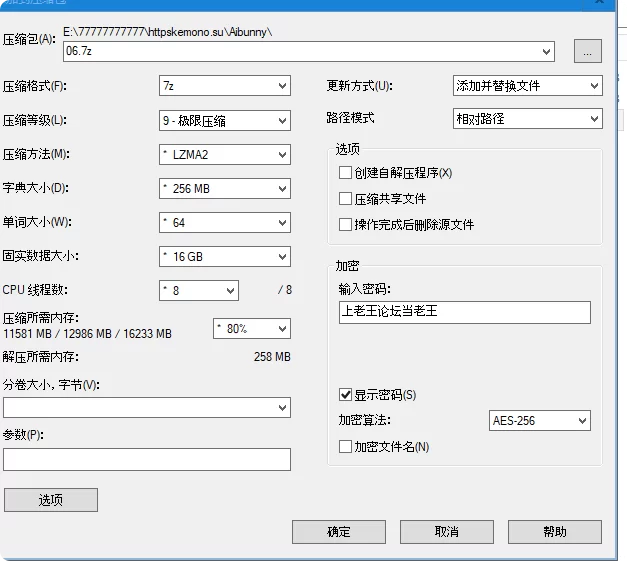
Task: Enable 创建自解压程序 checkbox
Action: click(345, 173)
